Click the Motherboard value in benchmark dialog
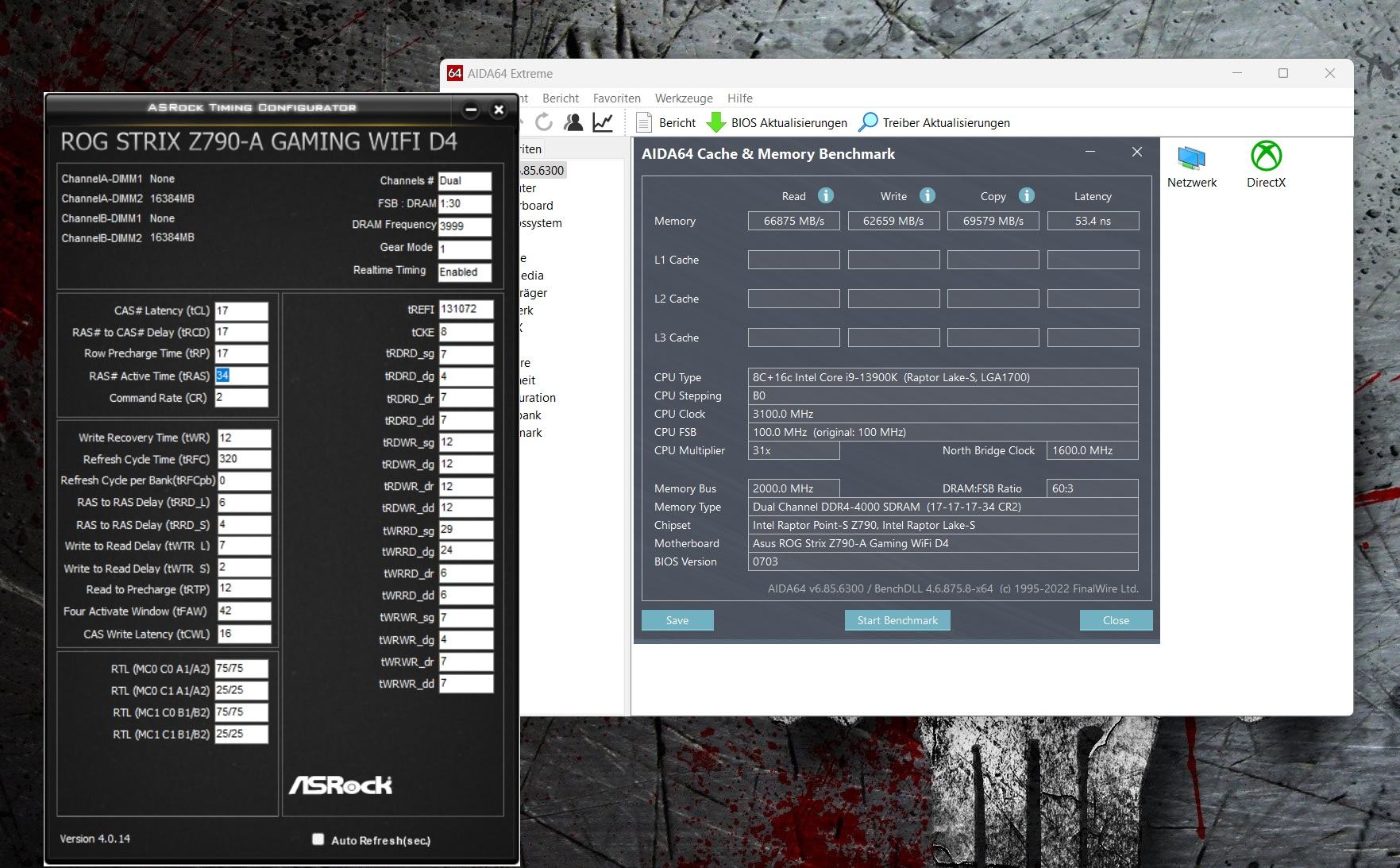The width and height of the screenshot is (1400, 868). [943, 543]
